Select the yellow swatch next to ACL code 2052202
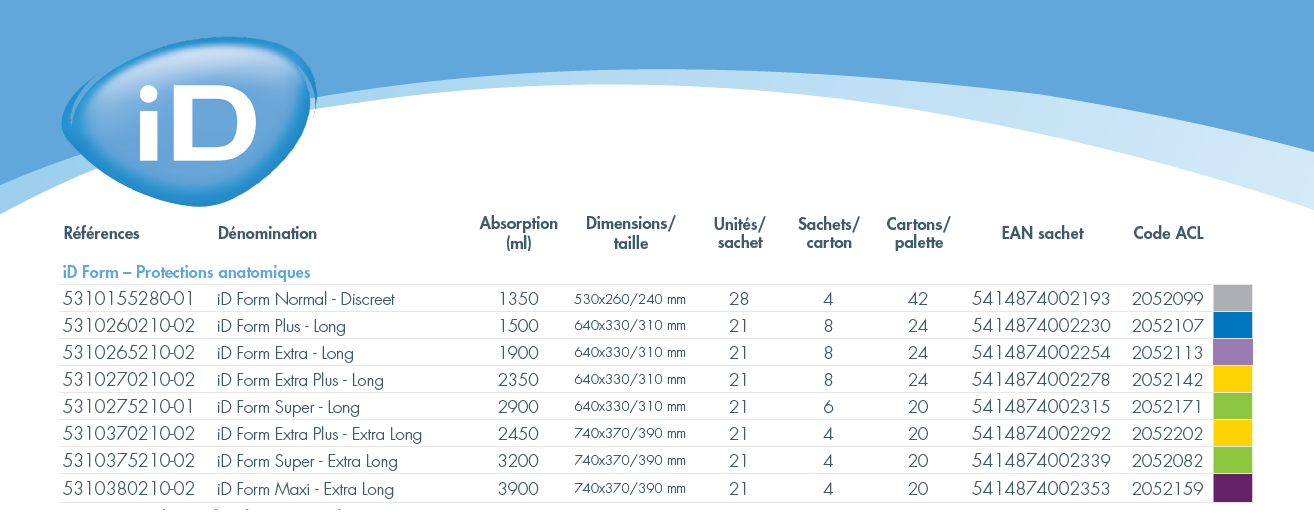This screenshot has width=1314, height=518. [x=1232, y=433]
